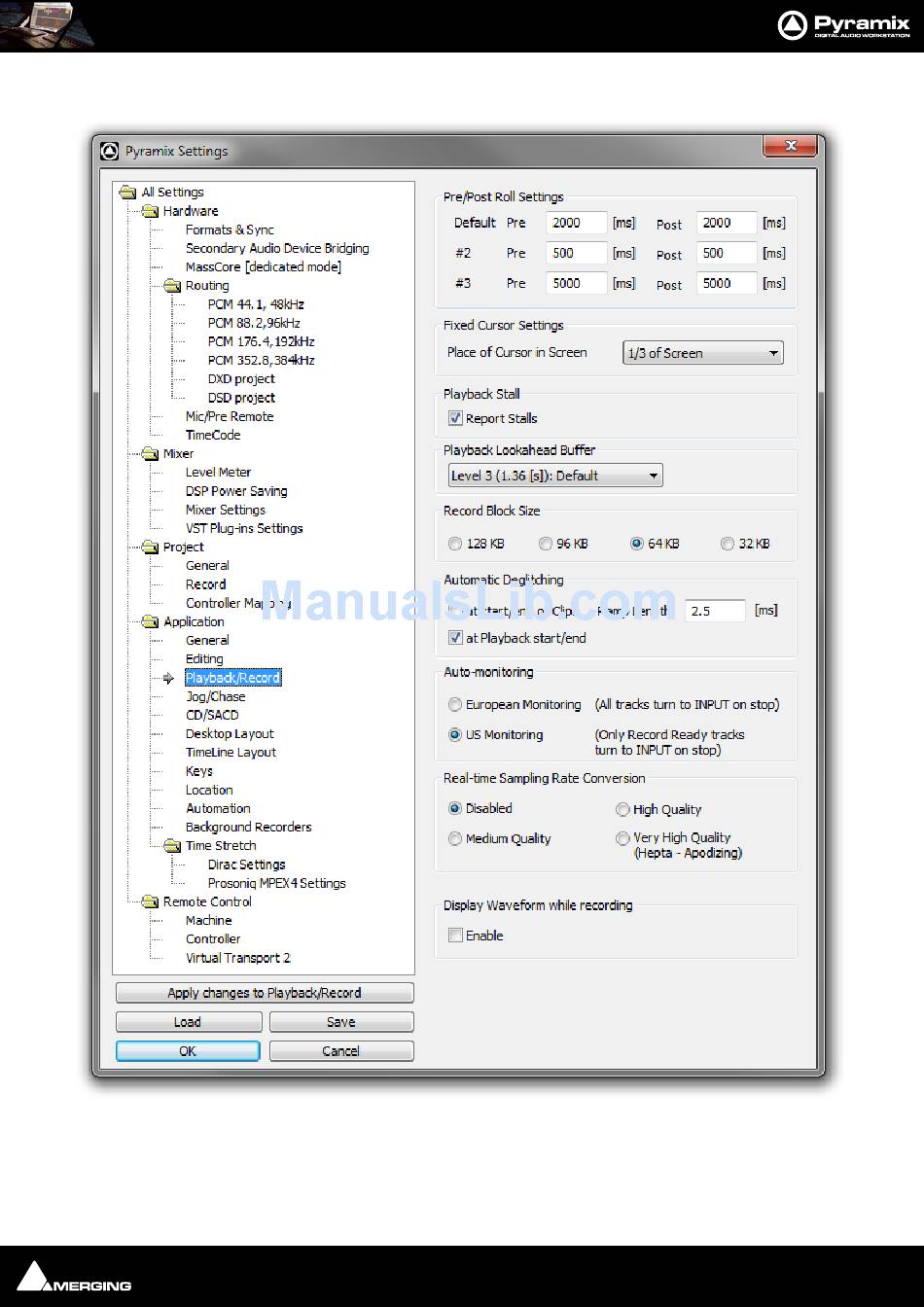The image size is (924, 1307).
Task: Toggle the Report Stalls checkbox
Action: pyautogui.click(x=455, y=418)
